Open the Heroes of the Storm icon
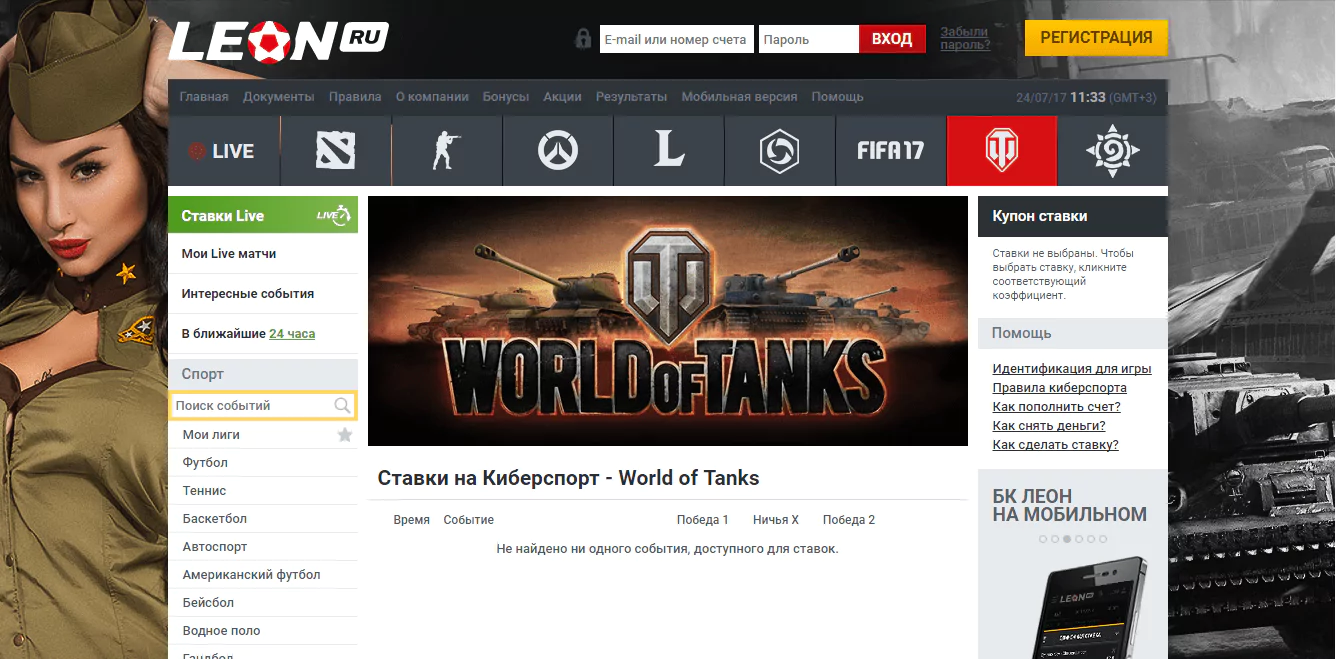Viewport: 1338px width, 659px height. point(780,151)
